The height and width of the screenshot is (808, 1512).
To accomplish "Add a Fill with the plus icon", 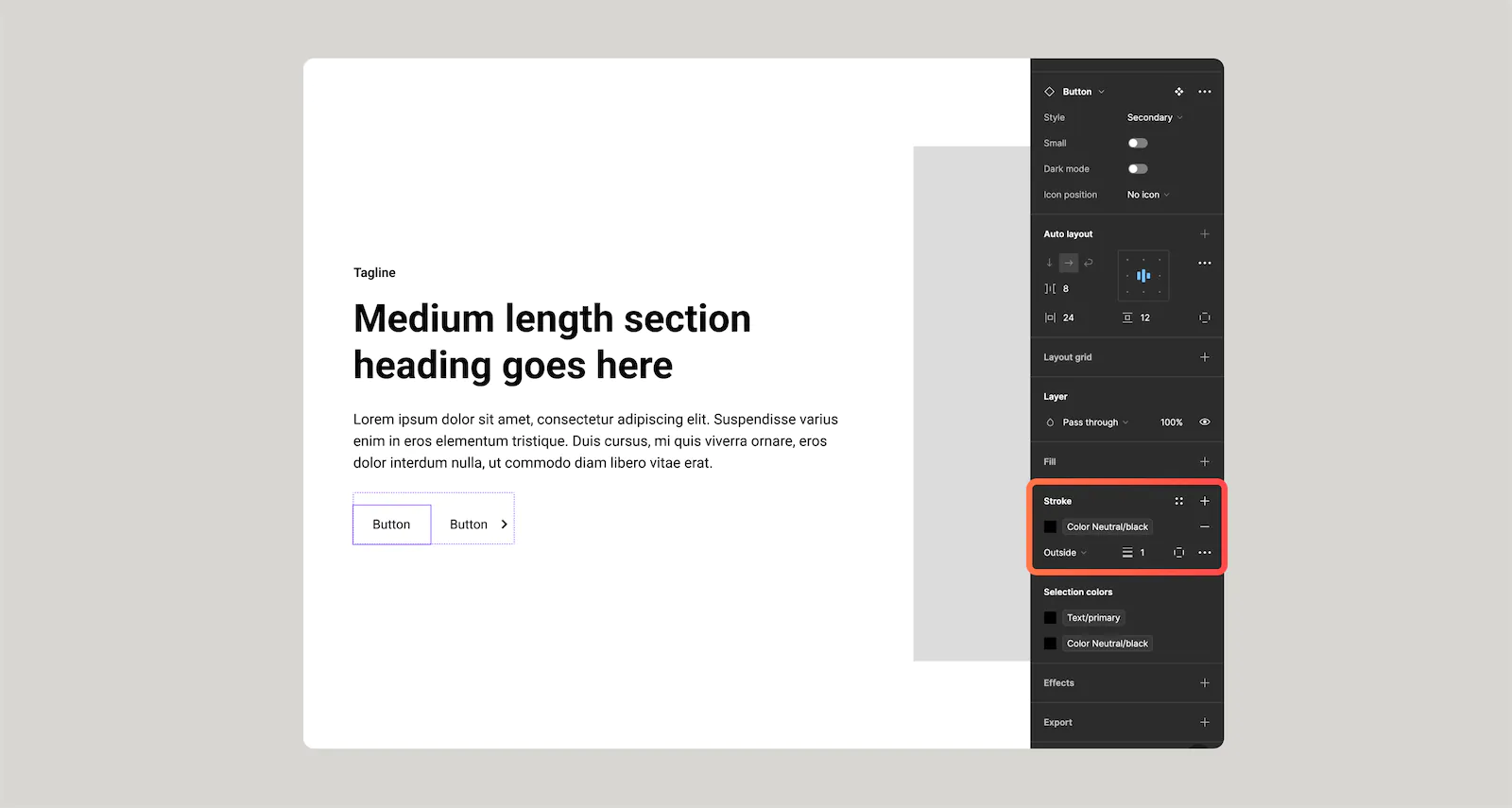I will pyautogui.click(x=1205, y=462).
